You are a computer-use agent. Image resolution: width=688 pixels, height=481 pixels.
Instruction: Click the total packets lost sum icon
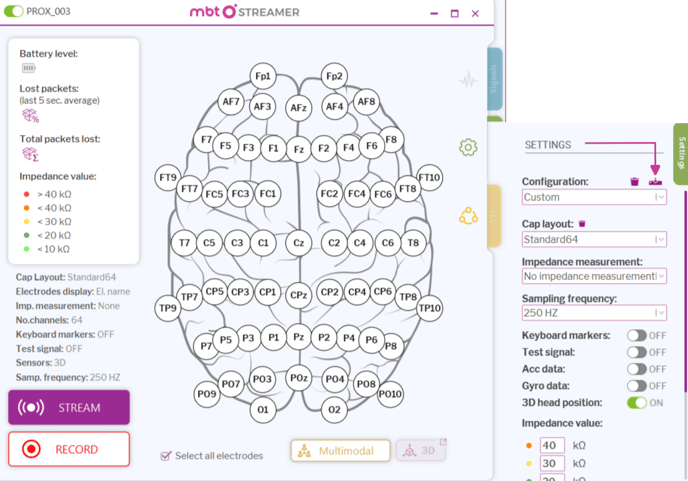coord(30,154)
